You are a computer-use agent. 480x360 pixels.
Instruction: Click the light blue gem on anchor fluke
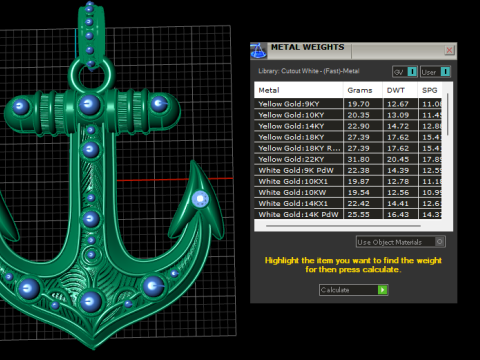pyautogui.click(x=200, y=199)
